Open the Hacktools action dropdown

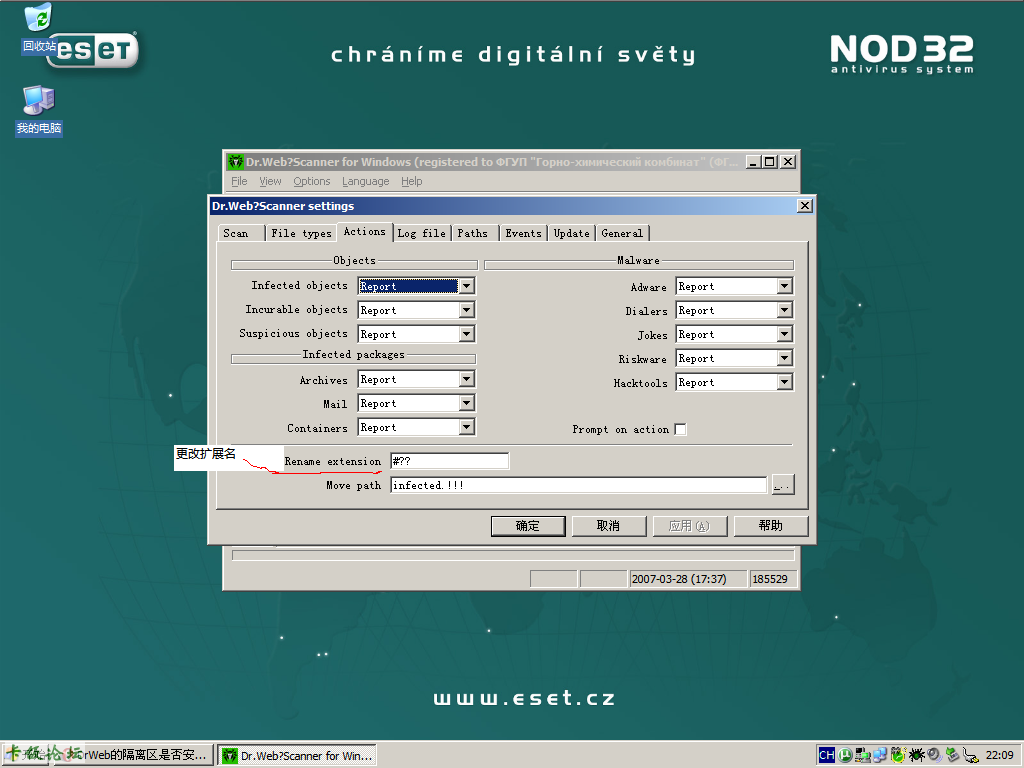(x=784, y=382)
